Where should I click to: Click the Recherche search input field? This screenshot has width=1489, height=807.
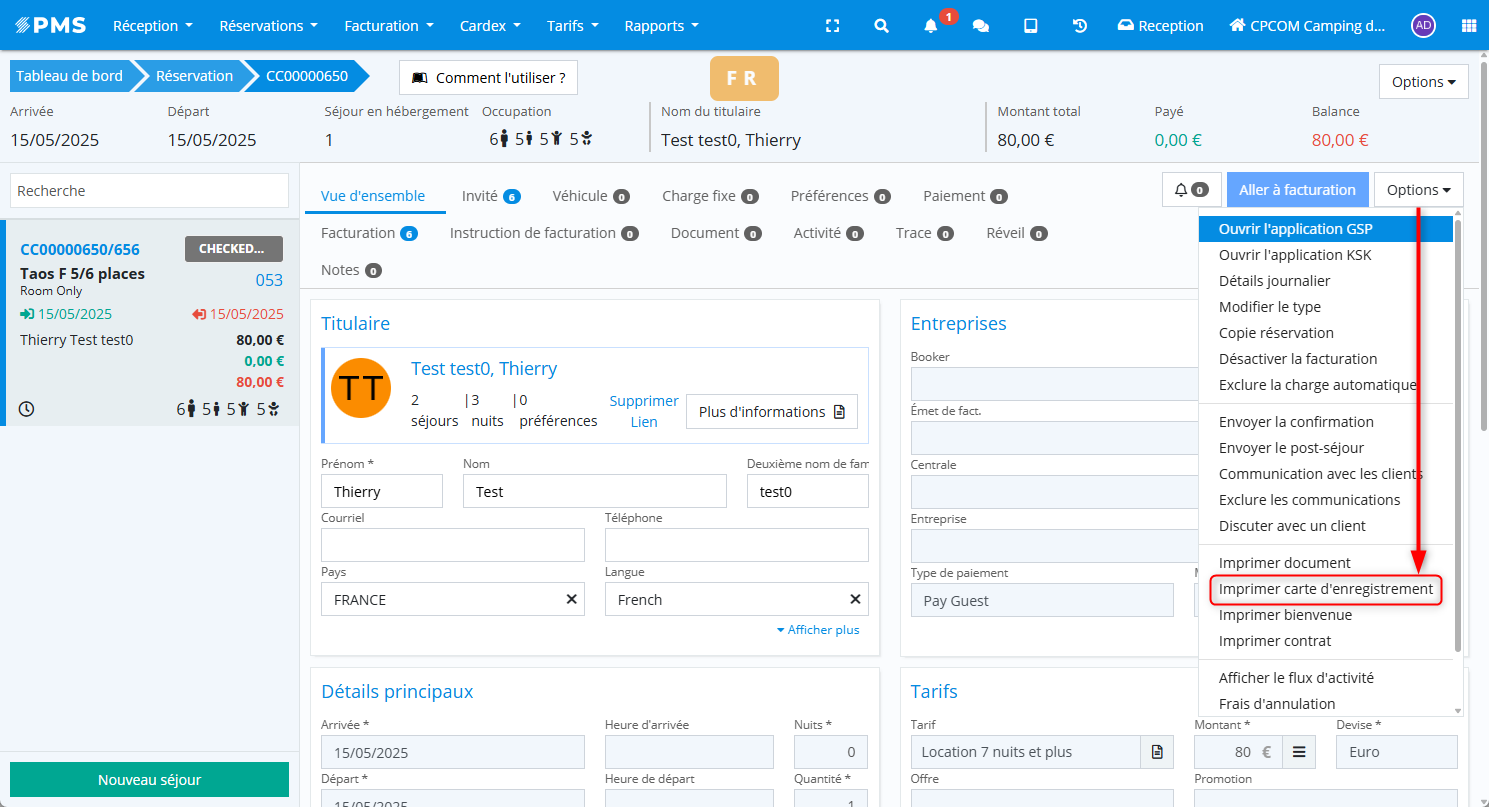[x=149, y=191]
